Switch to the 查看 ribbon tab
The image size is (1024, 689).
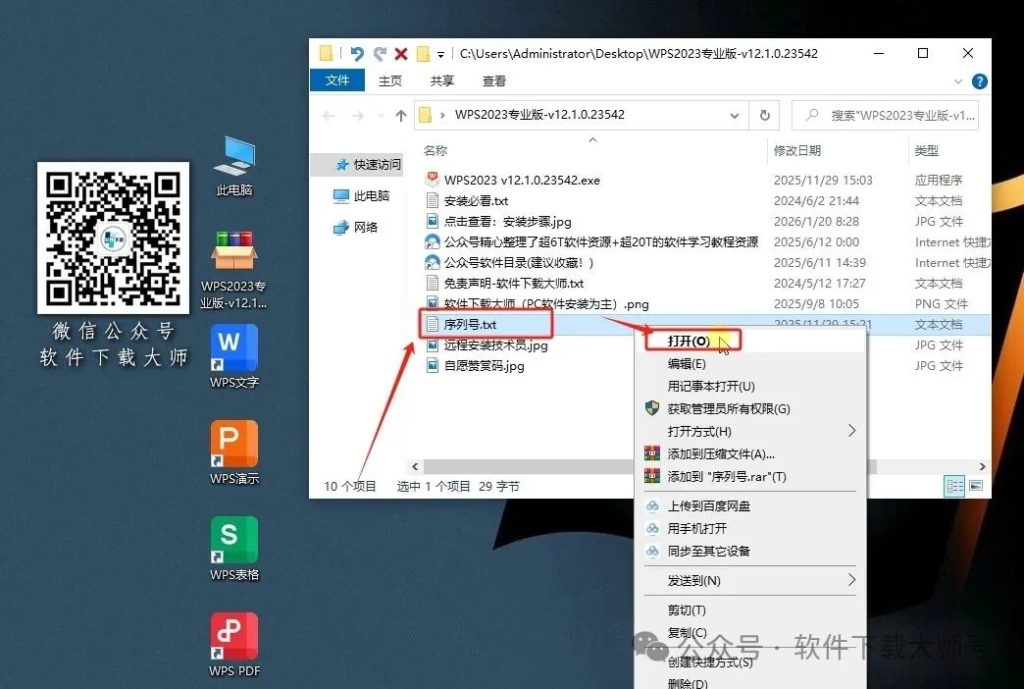click(494, 82)
